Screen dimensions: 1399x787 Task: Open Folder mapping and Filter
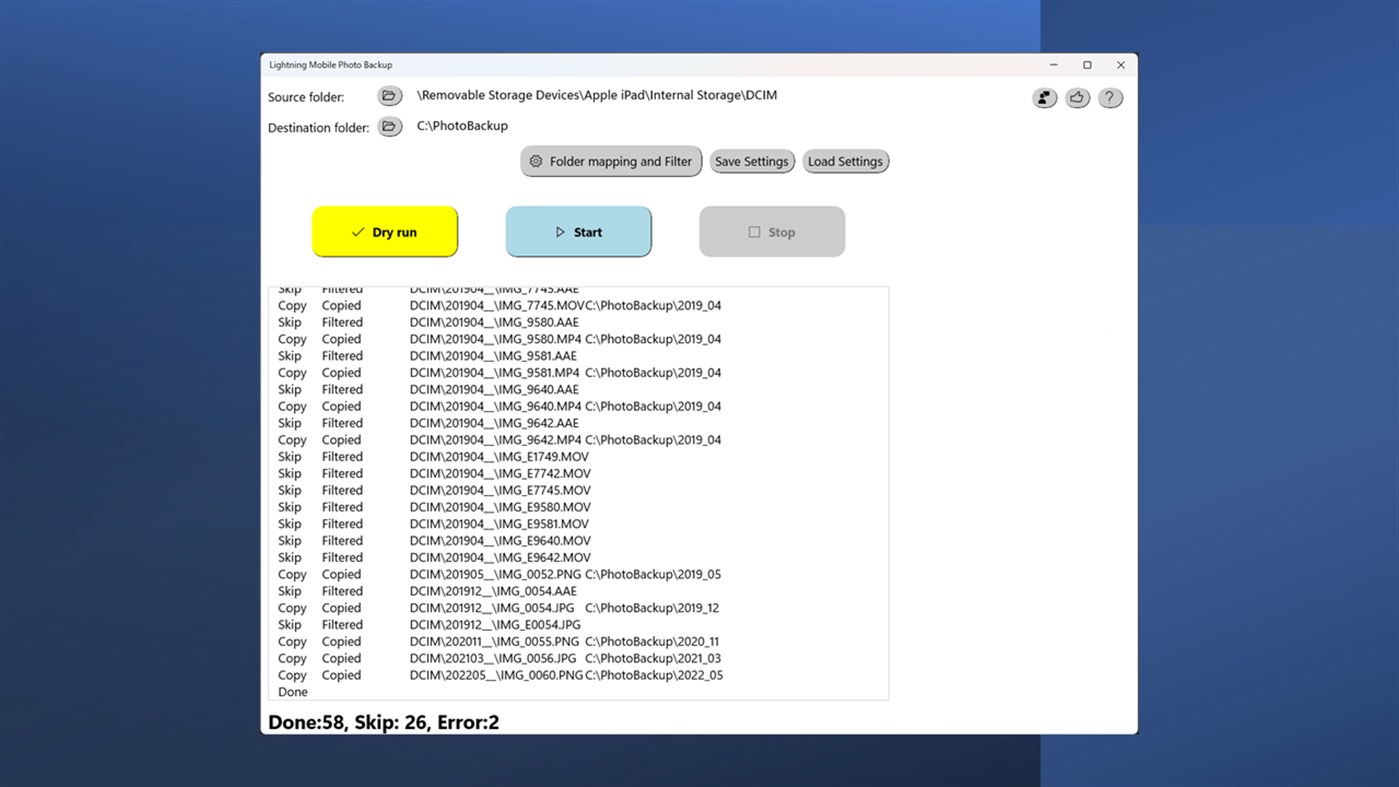tap(611, 161)
